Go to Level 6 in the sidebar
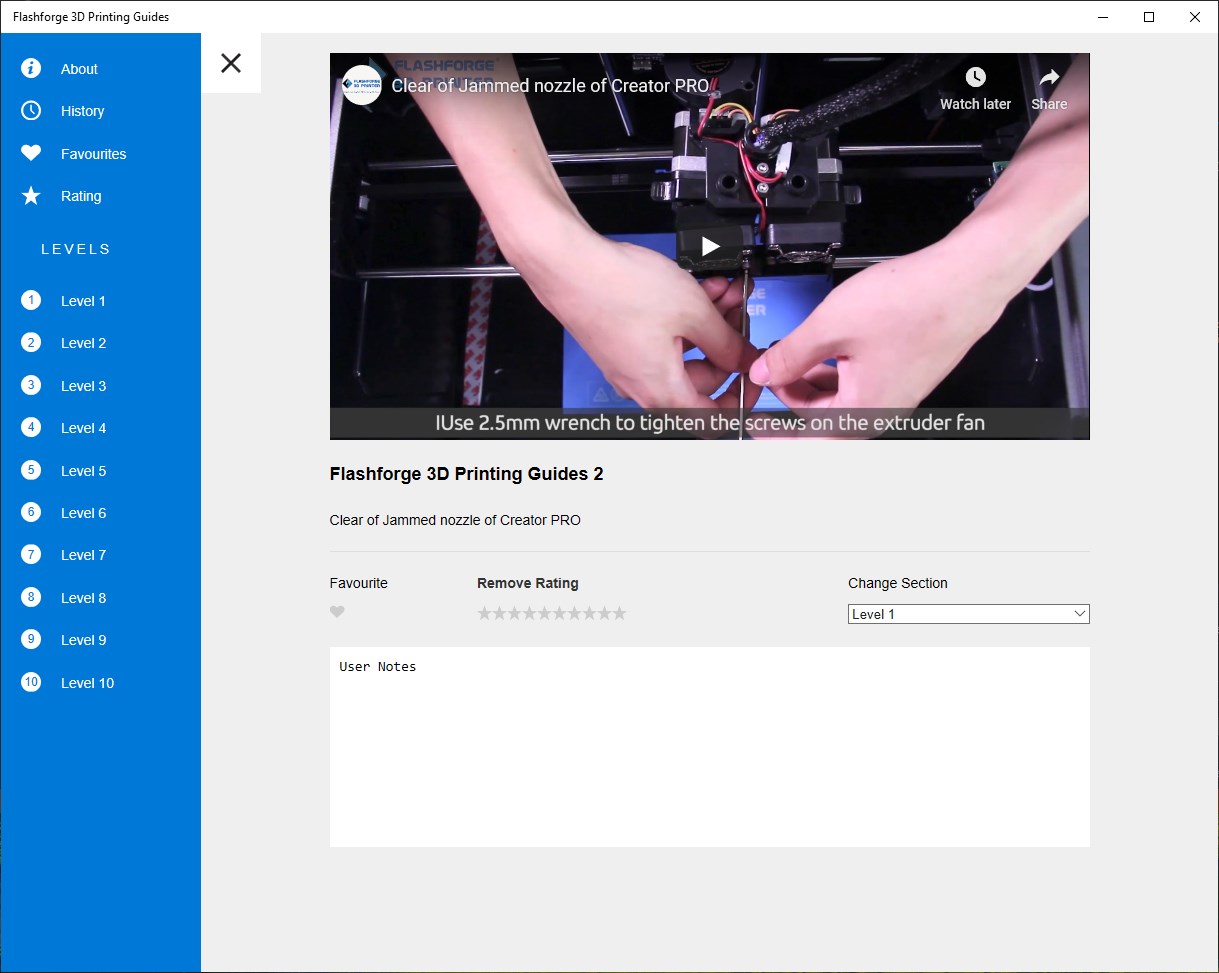Screen dimensions: 1219x973 coord(100,513)
